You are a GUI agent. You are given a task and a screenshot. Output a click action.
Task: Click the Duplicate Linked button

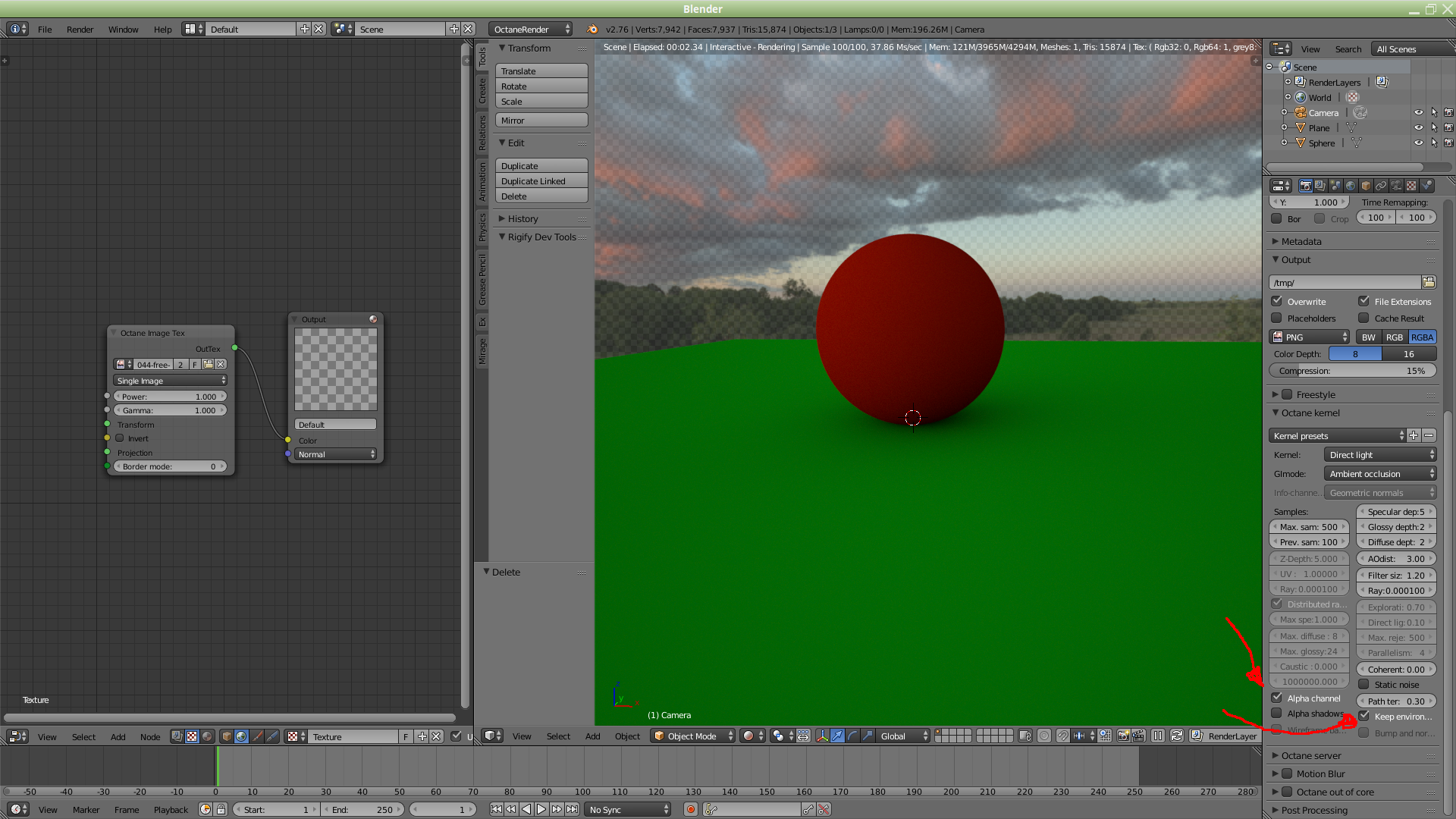(x=541, y=181)
